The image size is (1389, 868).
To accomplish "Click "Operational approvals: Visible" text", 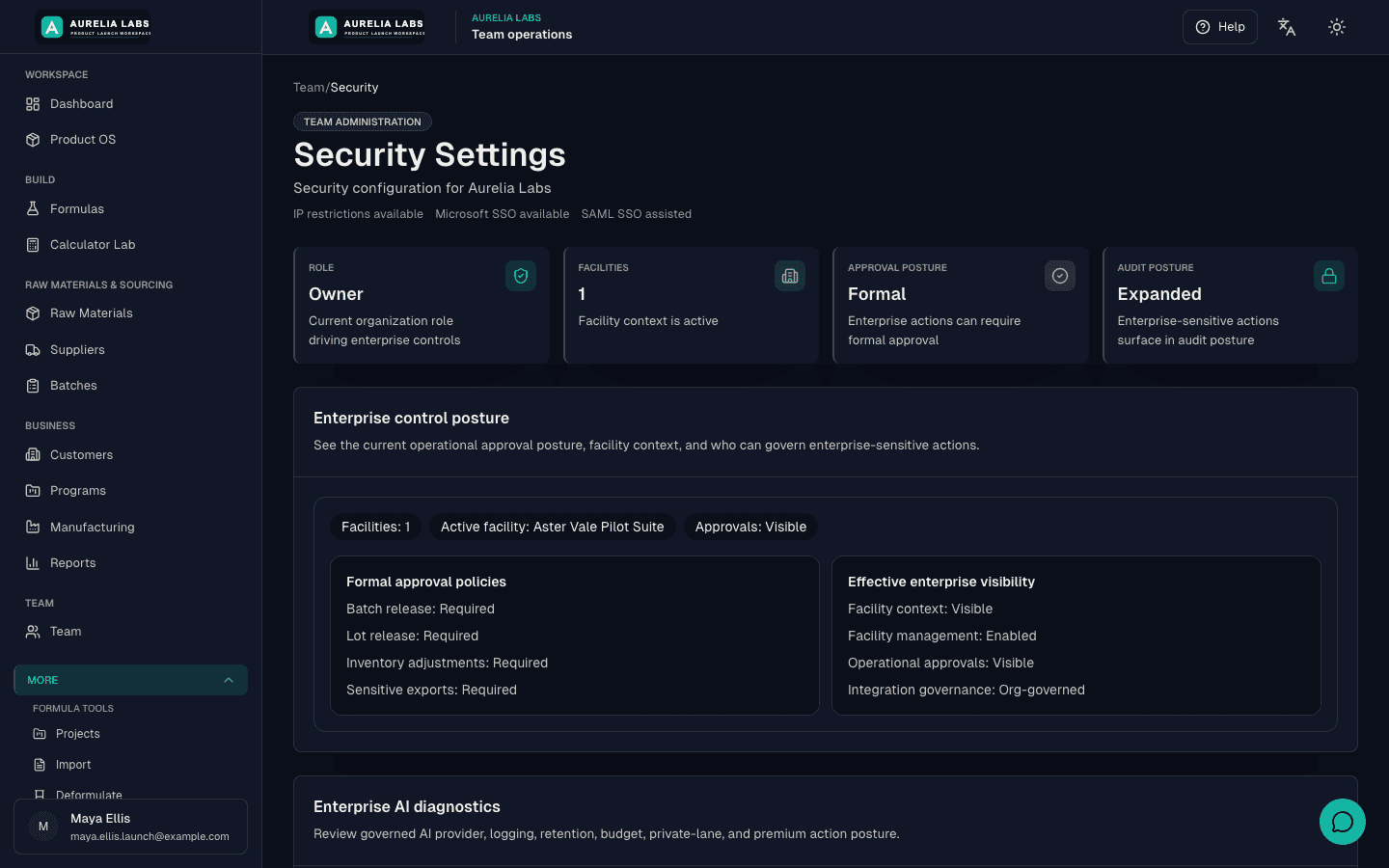I will point(940,663).
